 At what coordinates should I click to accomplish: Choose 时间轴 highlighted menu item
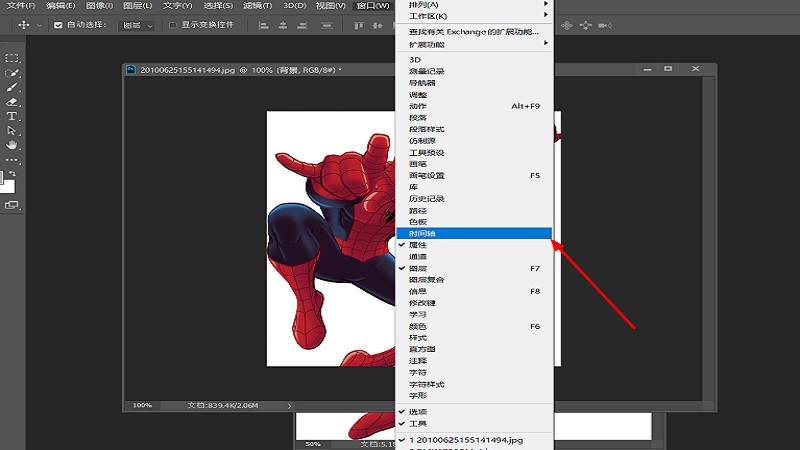[474, 233]
